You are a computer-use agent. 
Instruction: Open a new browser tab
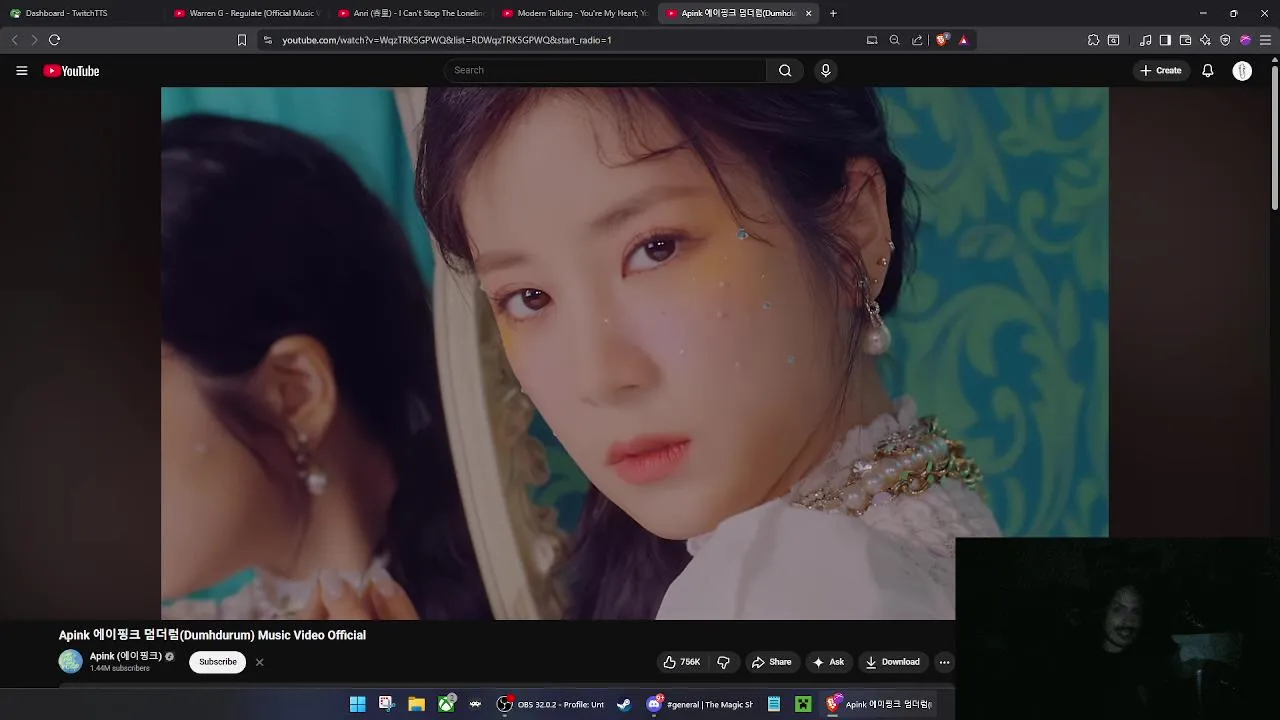[x=833, y=13]
